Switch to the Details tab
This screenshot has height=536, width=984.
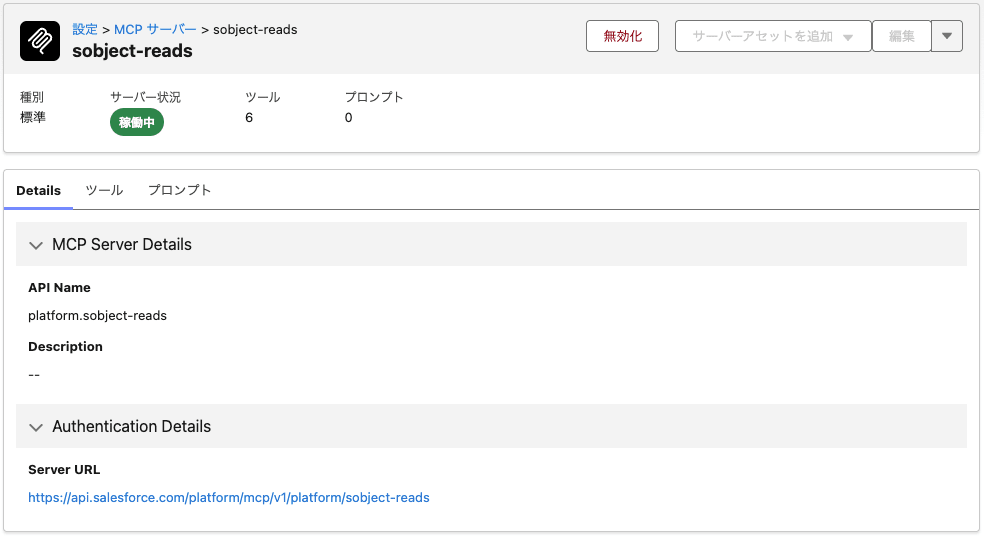pyautogui.click(x=38, y=190)
